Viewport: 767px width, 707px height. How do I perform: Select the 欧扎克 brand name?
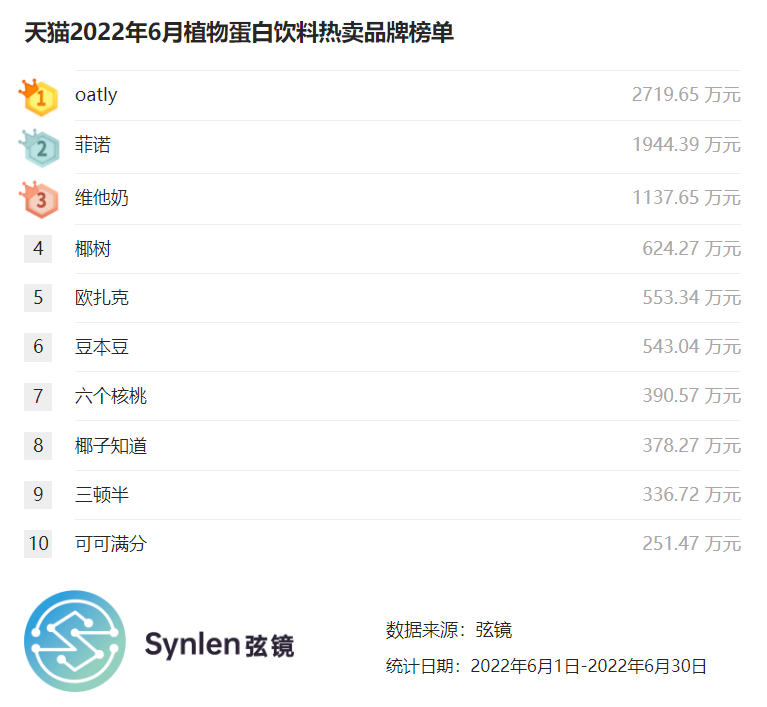point(102,298)
